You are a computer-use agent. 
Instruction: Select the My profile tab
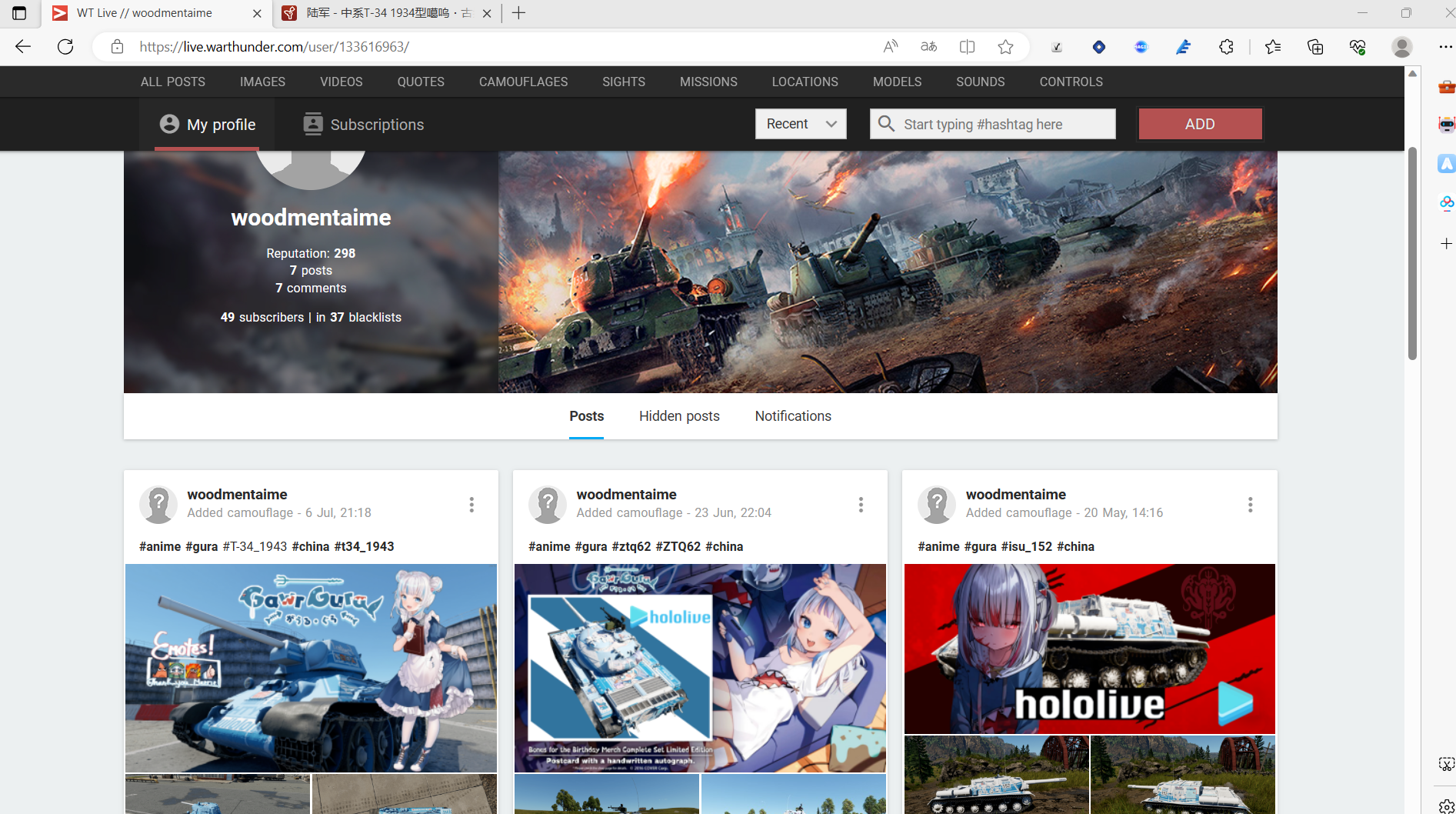point(208,125)
